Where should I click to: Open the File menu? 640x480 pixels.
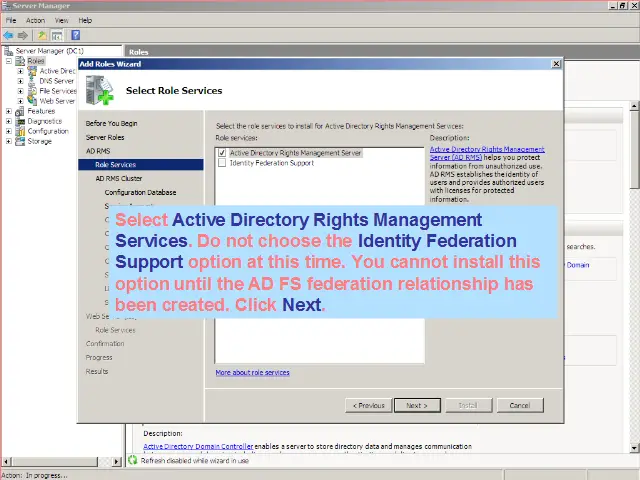pos(11,20)
